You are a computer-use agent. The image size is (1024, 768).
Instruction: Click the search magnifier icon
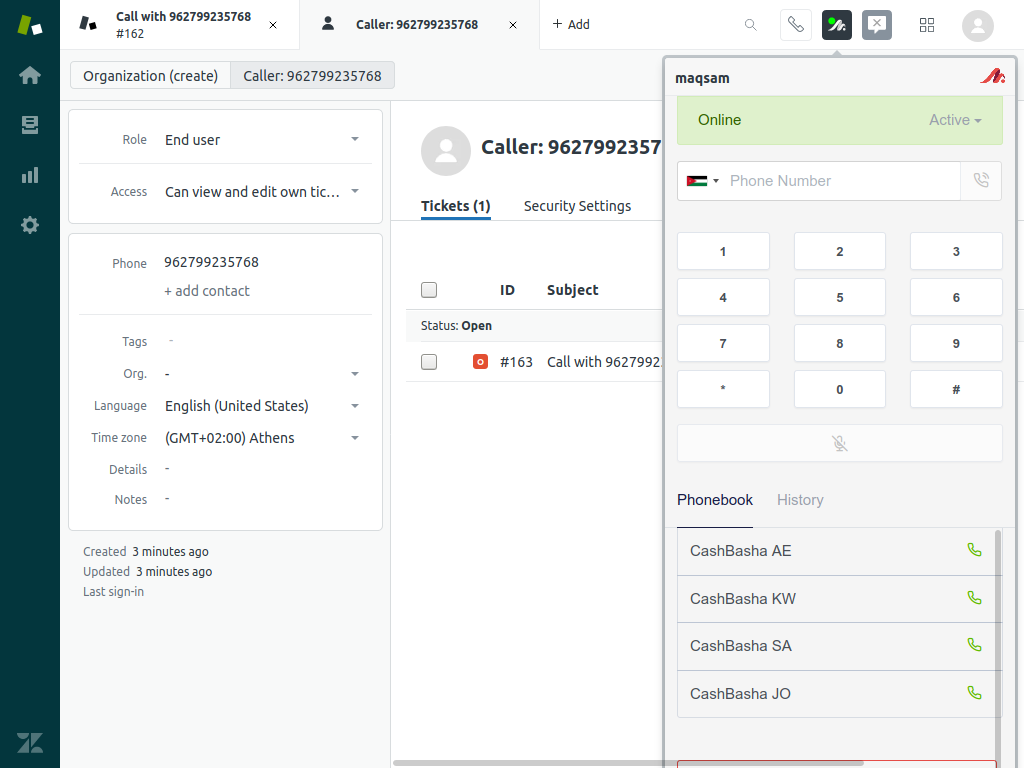pyautogui.click(x=750, y=25)
